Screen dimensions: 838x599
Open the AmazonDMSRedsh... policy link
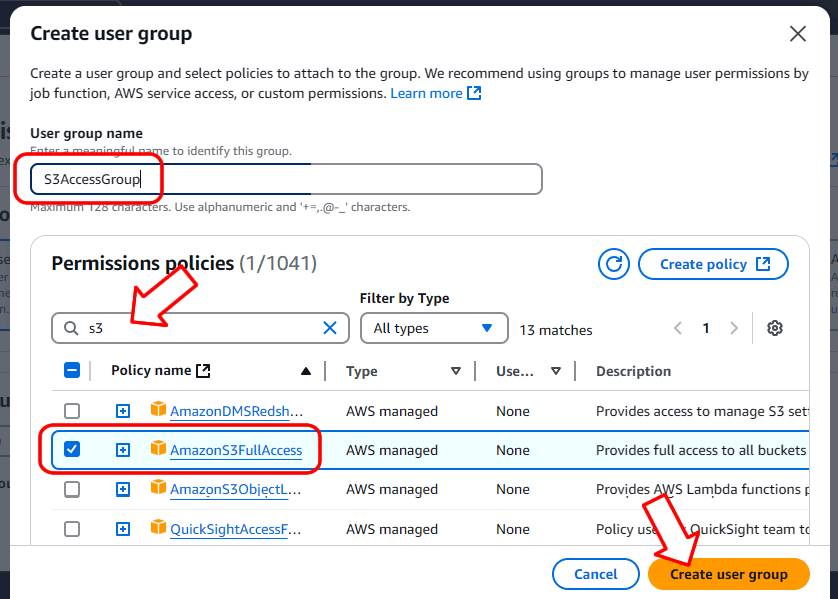[x=236, y=411]
